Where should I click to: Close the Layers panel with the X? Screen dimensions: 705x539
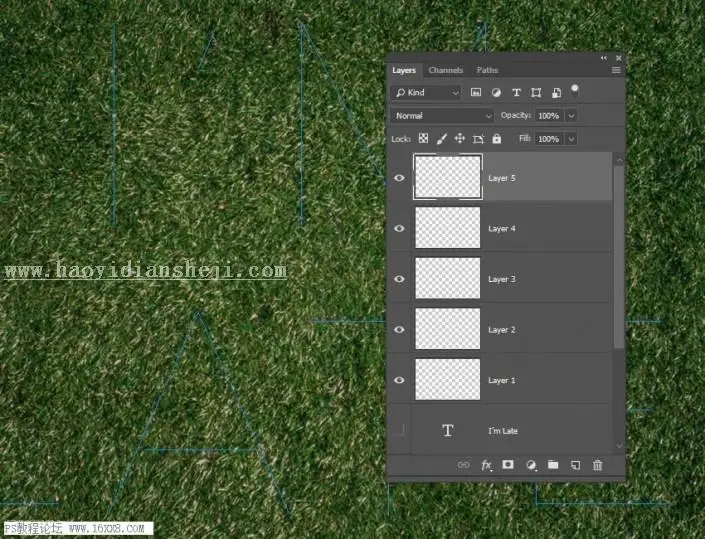coord(619,58)
